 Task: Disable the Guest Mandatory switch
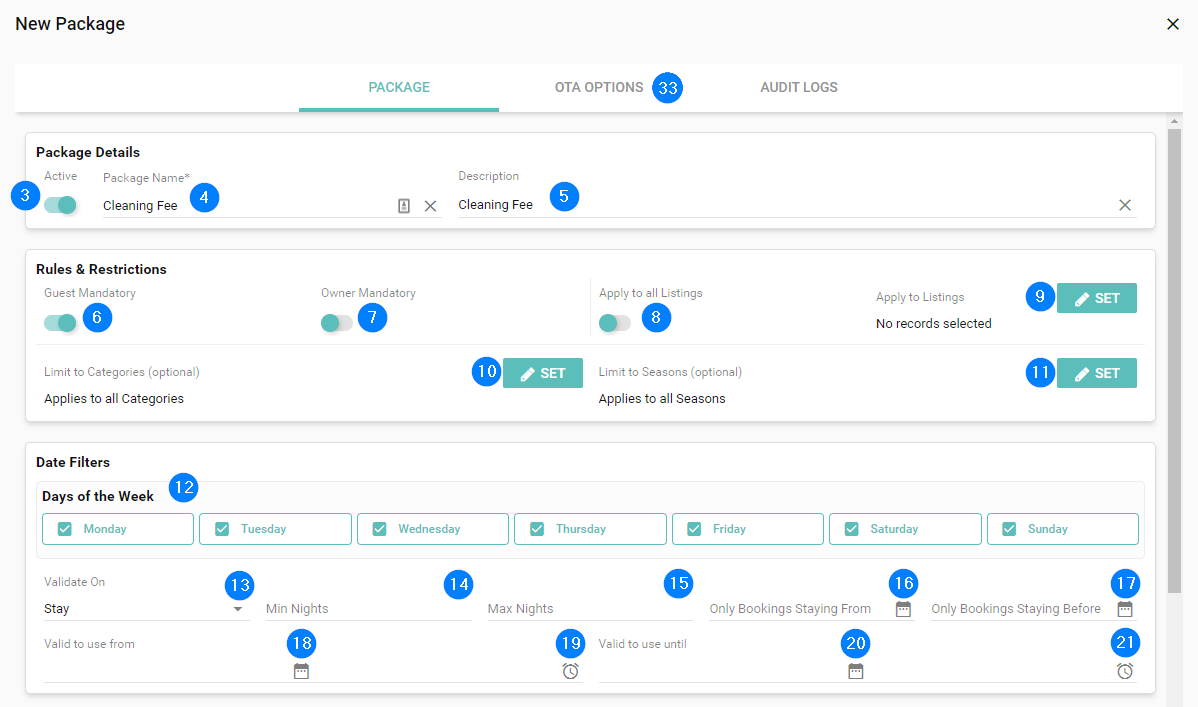pyautogui.click(x=61, y=323)
